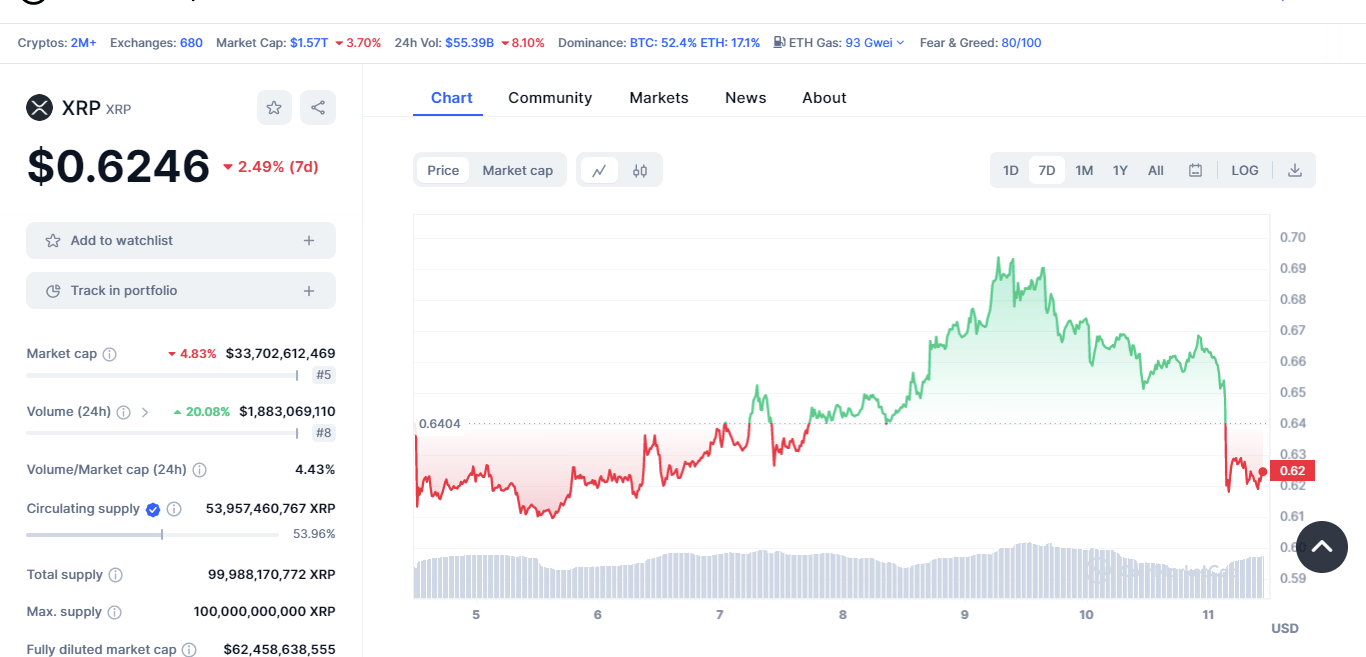Click the 2.49% (7d) change indicator
Image resolution: width=1366 pixels, height=657 pixels.
pyautogui.click(x=270, y=167)
